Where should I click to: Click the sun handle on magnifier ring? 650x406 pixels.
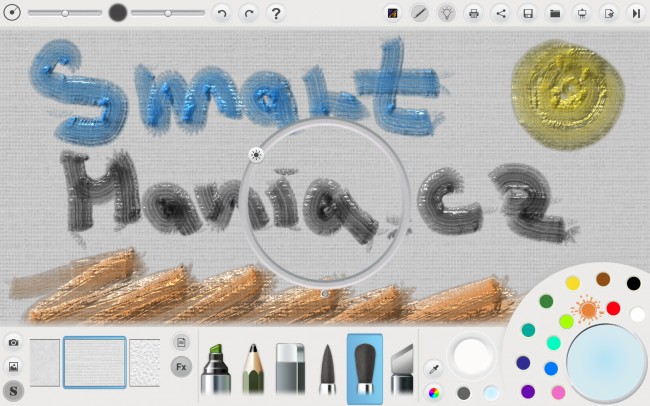pos(256,155)
